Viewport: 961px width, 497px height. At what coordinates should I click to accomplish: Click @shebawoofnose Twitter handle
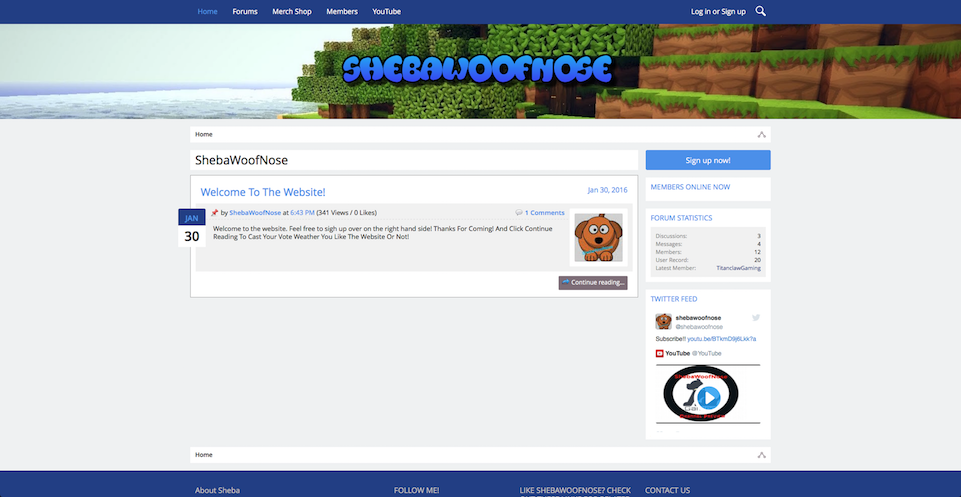pos(699,327)
